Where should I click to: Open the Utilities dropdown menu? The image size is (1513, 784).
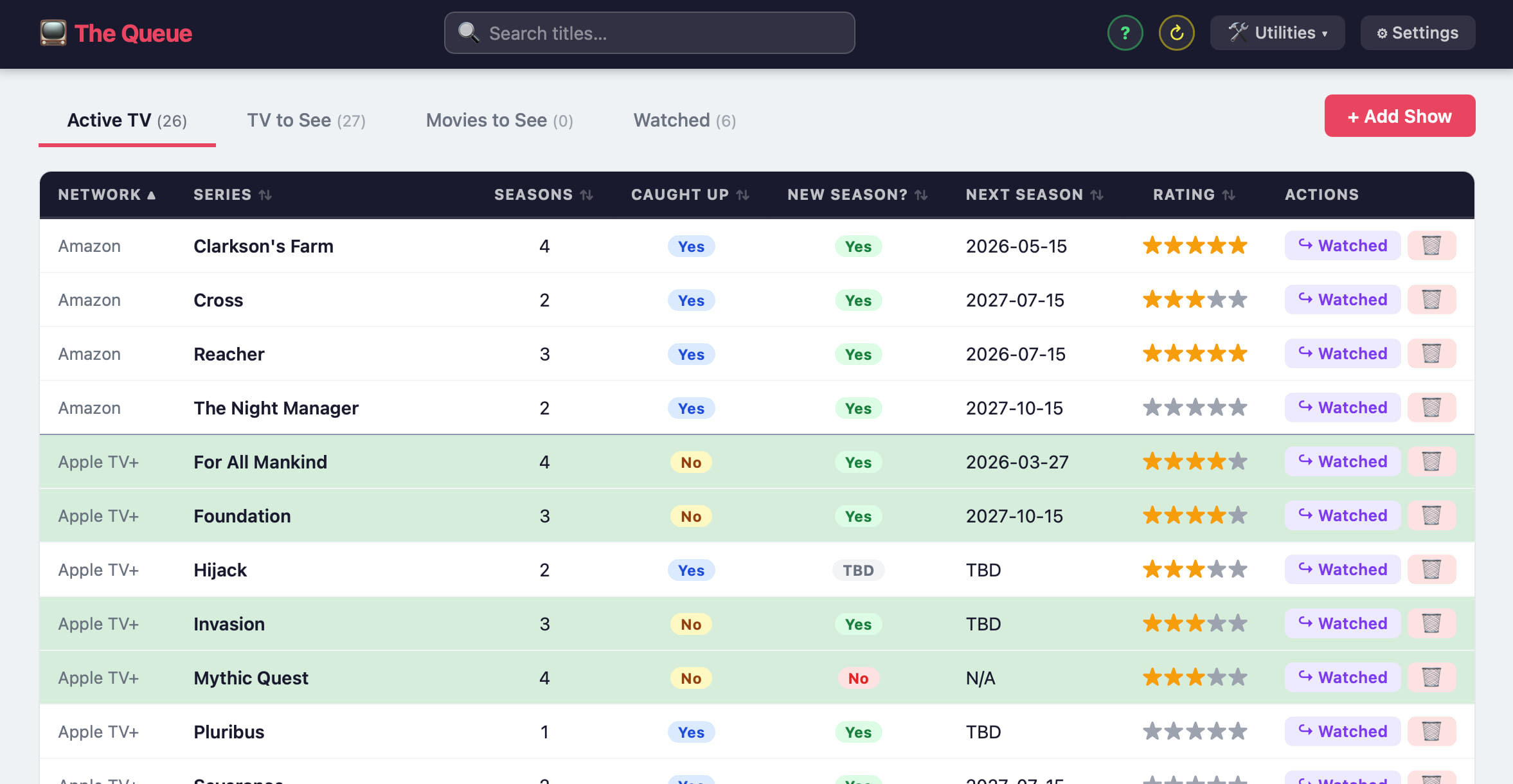click(x=1277, y=33)
